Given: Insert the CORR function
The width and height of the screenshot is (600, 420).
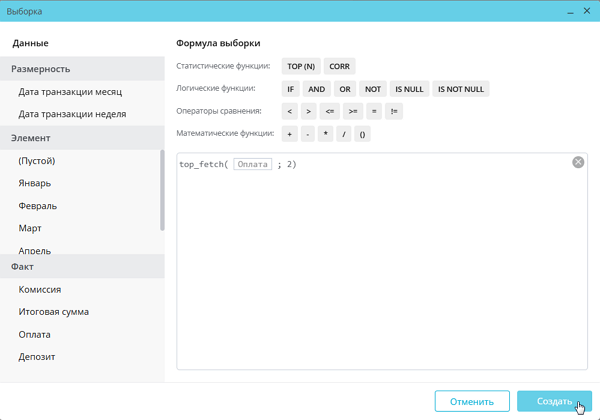Looking at the screenshot, I should [339, 66].
